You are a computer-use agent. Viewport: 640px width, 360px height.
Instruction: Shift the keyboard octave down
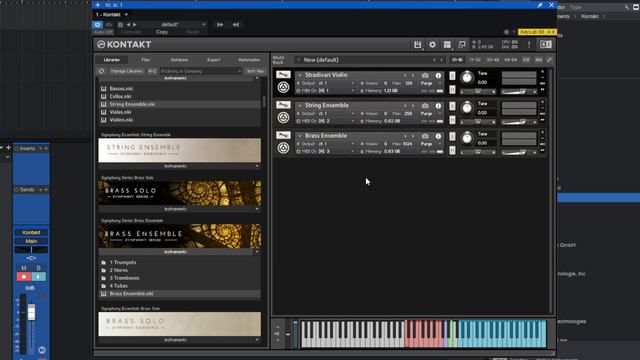[277, 340]
